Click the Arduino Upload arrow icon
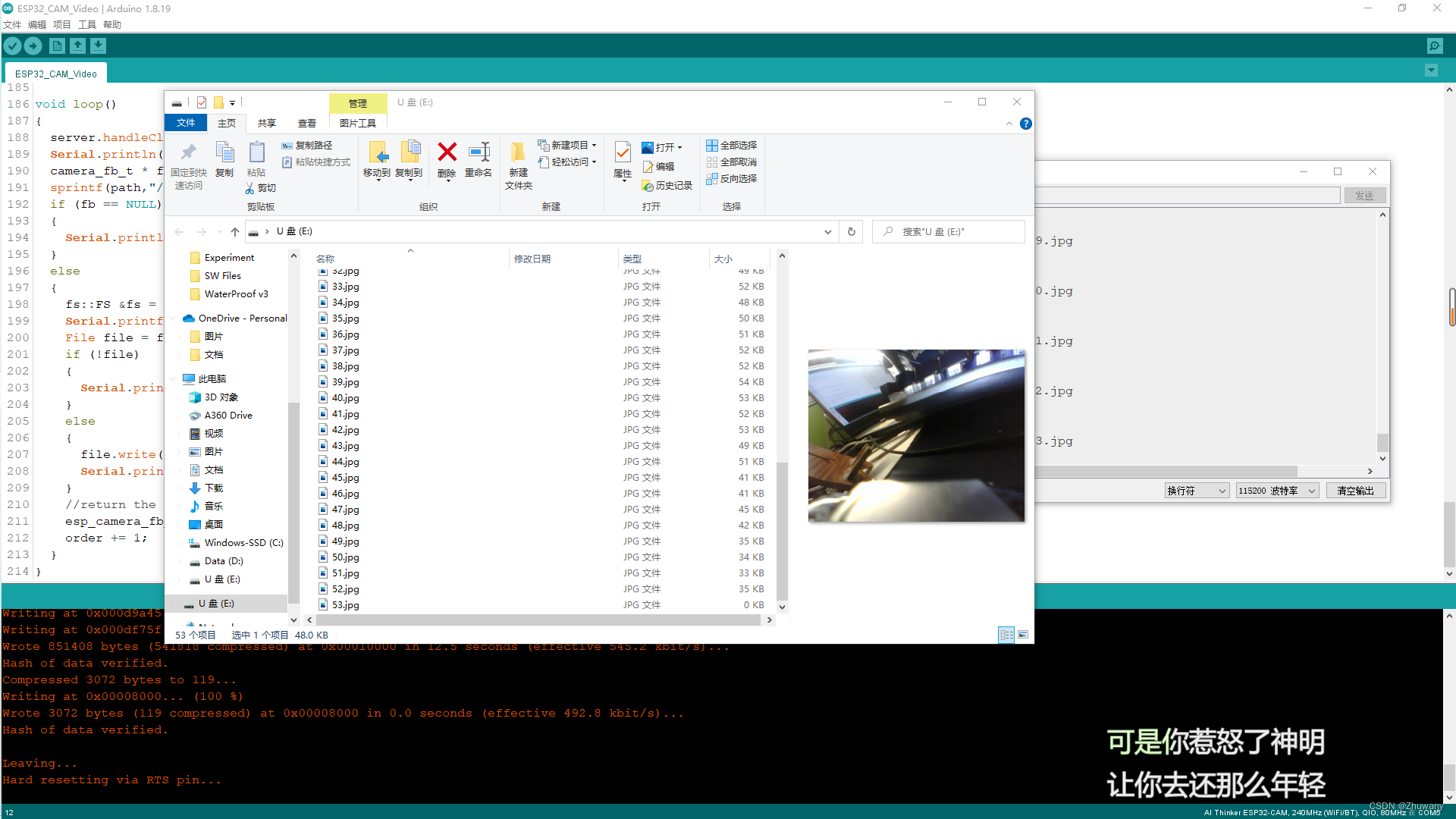 pyautogui.click(x=33, y=46)
